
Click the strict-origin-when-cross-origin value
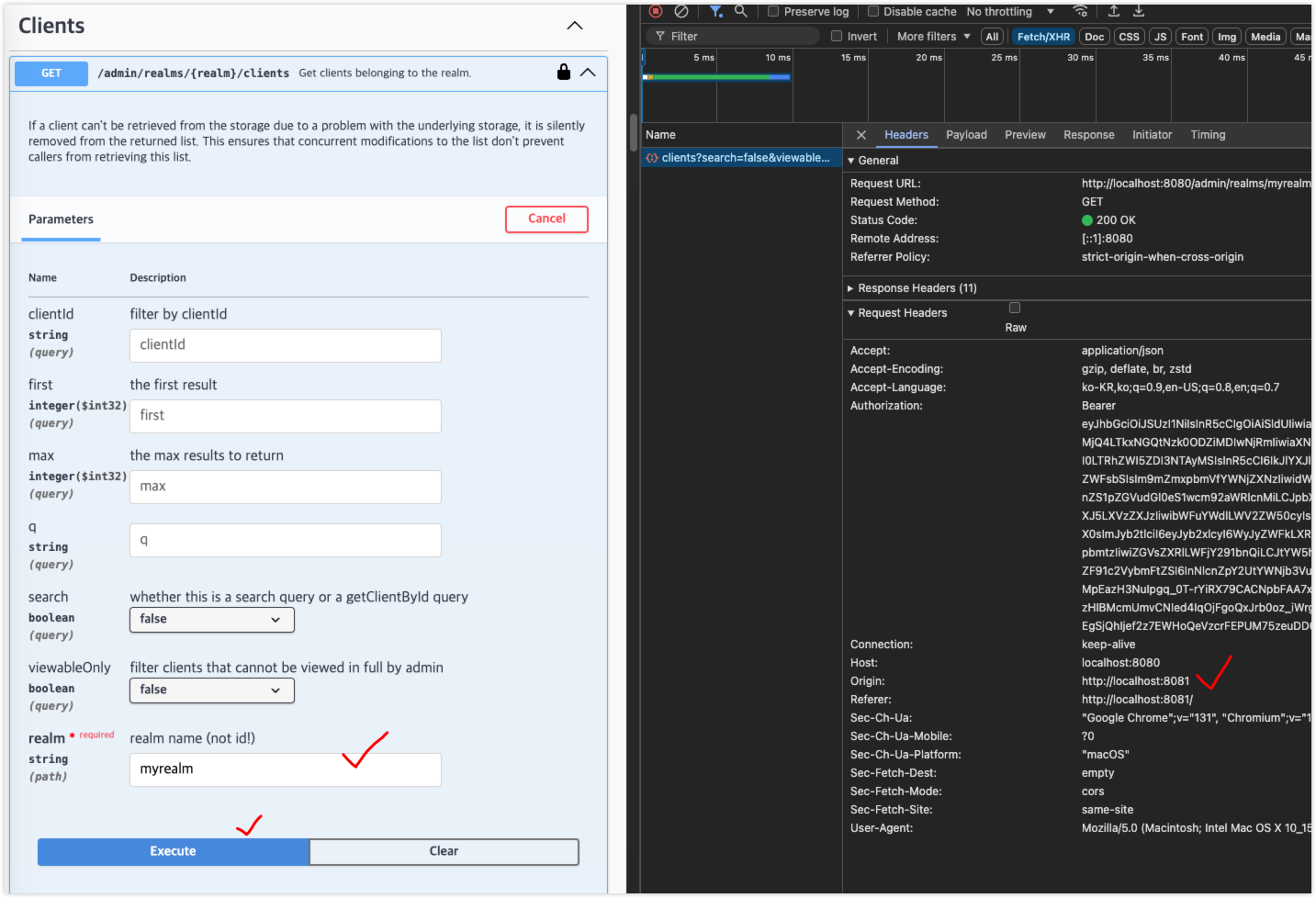pos(1163,257)
